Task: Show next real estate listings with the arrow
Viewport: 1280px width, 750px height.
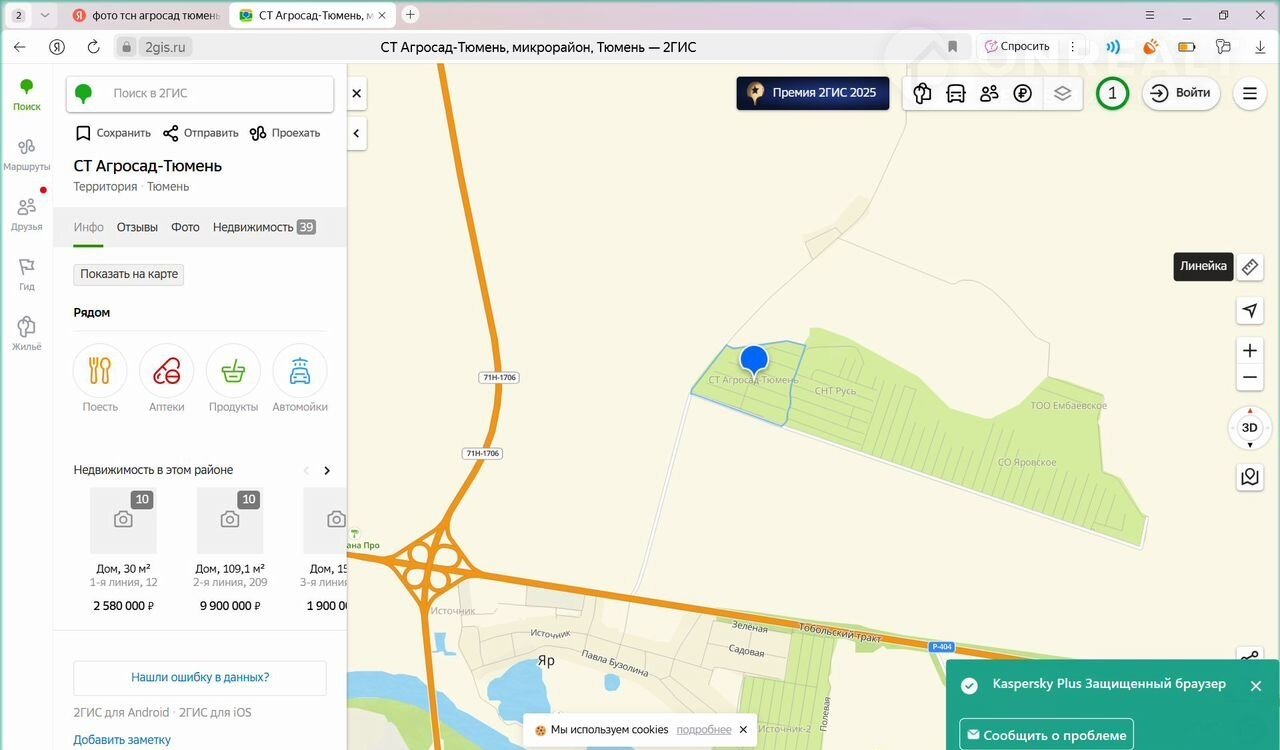Action: [327, 470]
